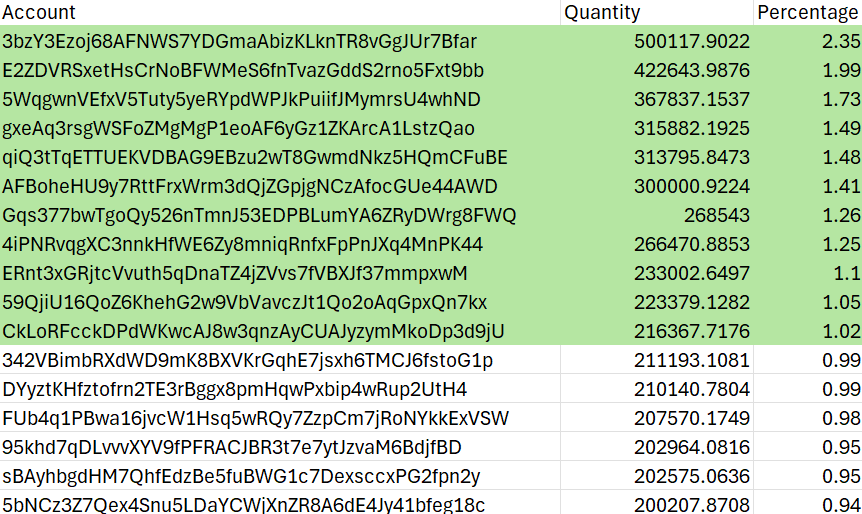Viewport: 862px width, 514px height.
Task: Select account cell starting with Gqs377bwTgoQy526n
Action: (280, 215)
